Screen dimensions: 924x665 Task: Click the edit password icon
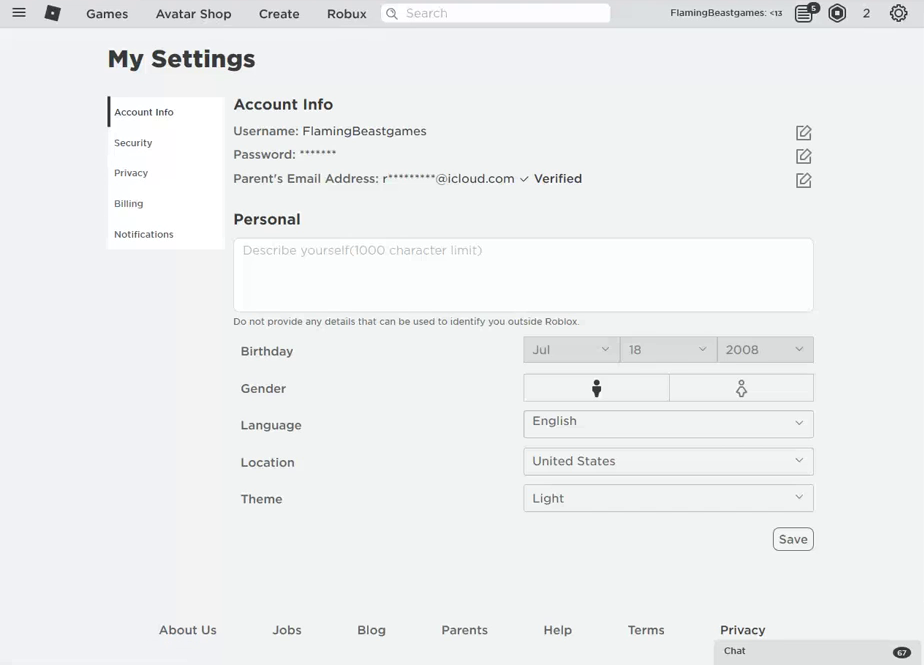(x=803, y=156)
